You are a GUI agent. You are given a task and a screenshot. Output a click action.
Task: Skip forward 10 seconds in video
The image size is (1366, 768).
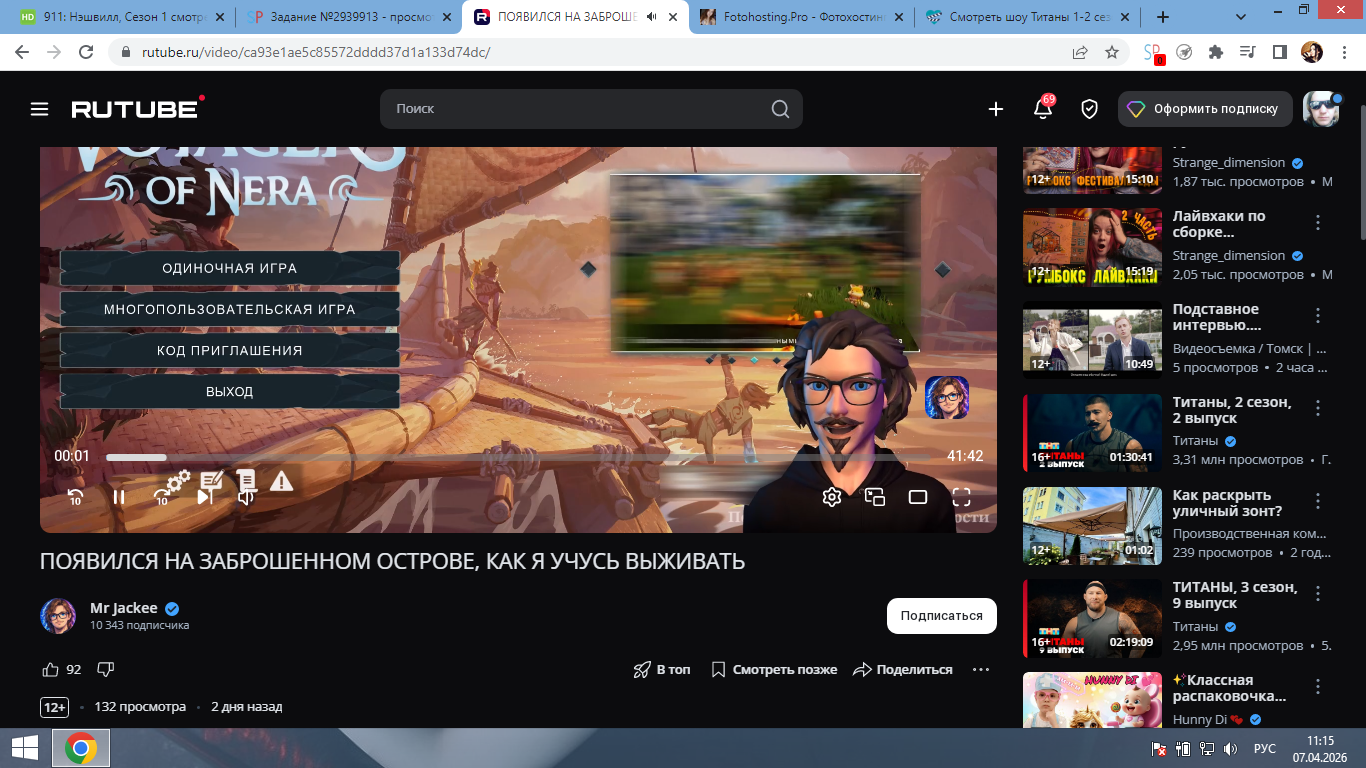pyautogui.click(x=162, y=497)
